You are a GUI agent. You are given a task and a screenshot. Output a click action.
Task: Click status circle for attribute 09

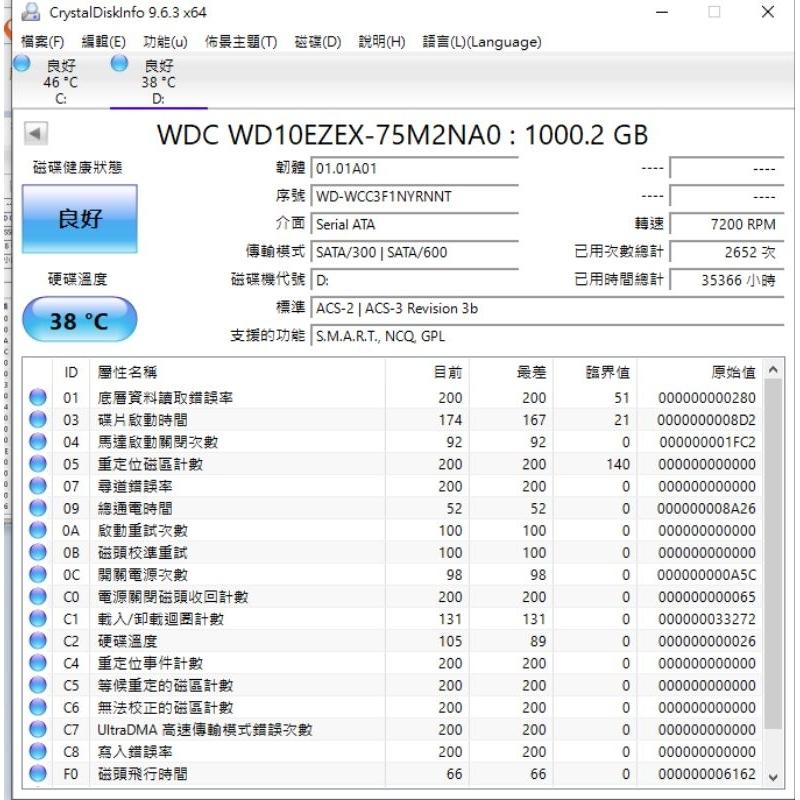(38, 508)
